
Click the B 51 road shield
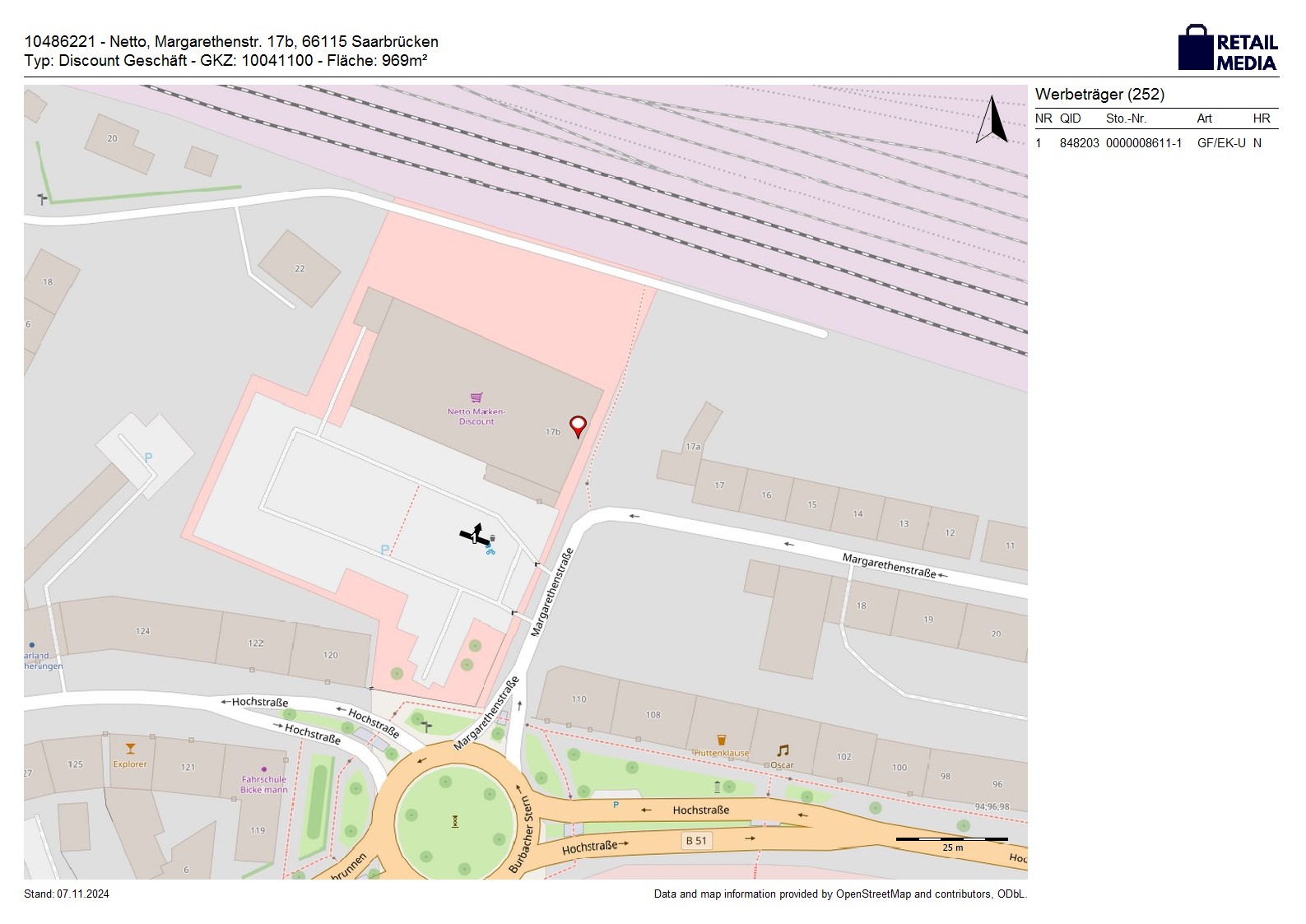[x=696, y=841]
